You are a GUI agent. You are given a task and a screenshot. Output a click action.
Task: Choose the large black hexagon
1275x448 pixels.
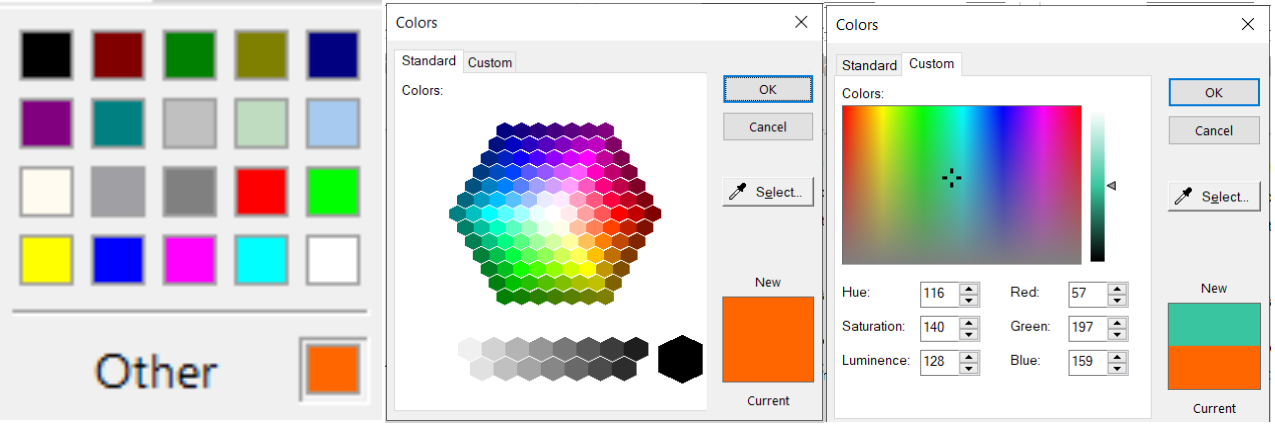[x=680, y=358]
